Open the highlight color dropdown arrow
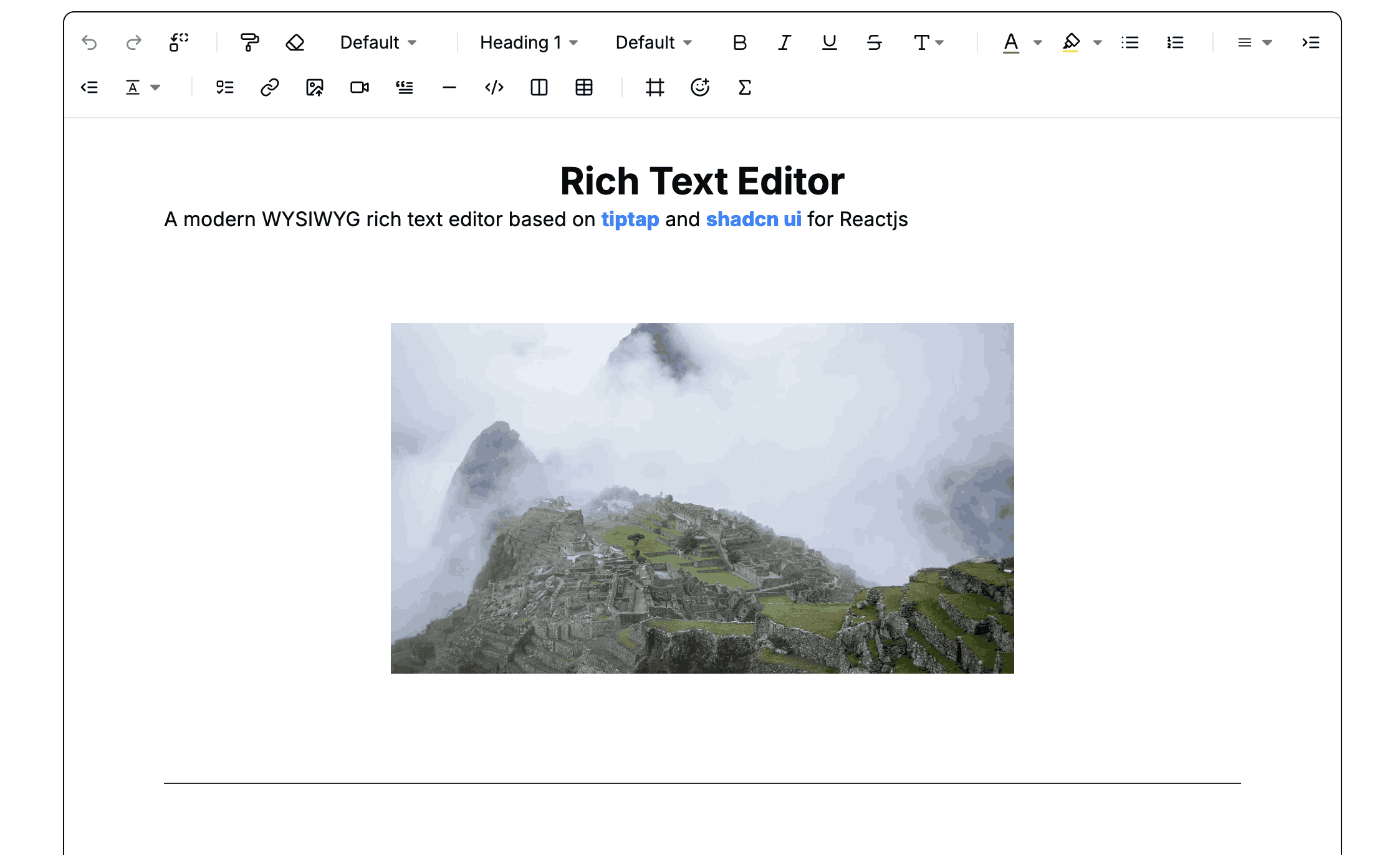1400x855 pixels. tap(1098, 42)
